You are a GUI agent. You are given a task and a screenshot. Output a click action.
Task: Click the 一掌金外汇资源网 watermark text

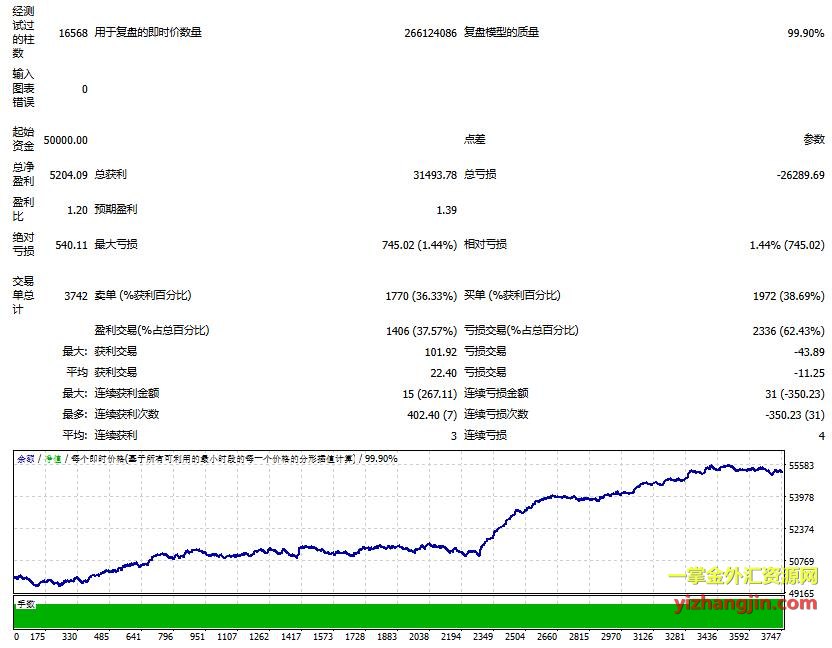[x=742, y=578]
